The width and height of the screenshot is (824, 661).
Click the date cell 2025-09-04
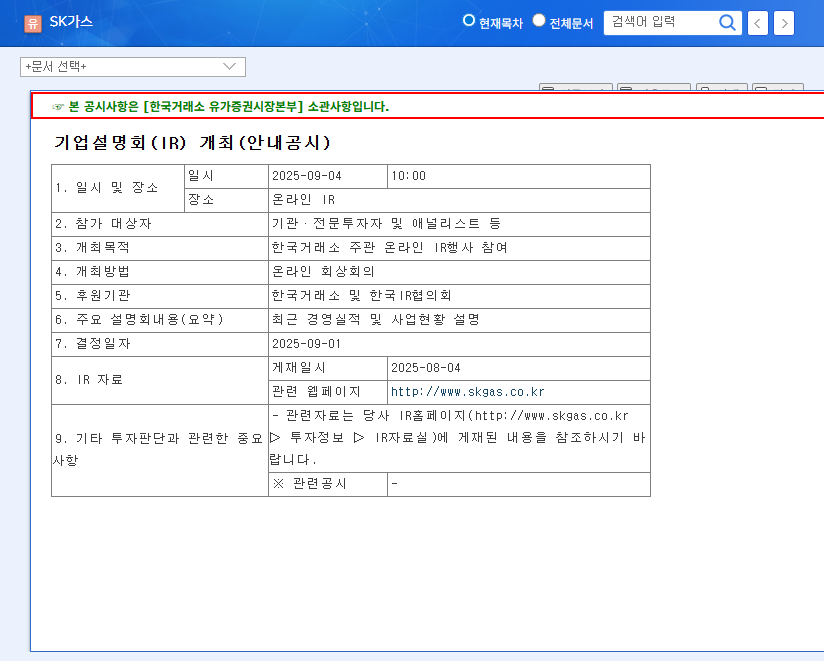(328, 176)
